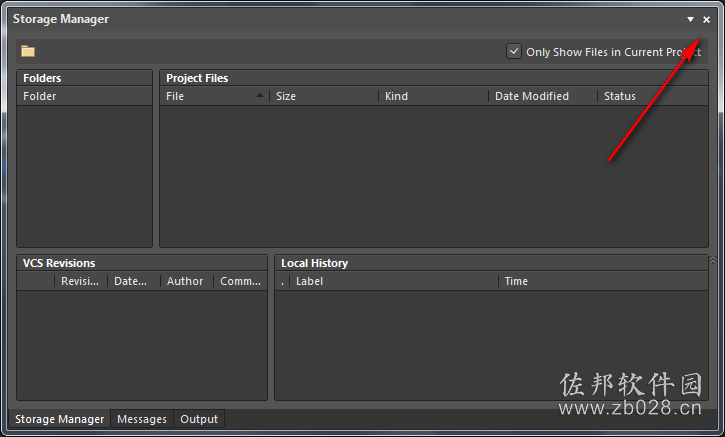Open the Storage Manager panel dropdown arrow
The image size is (725, 437).
coord(690,19)
